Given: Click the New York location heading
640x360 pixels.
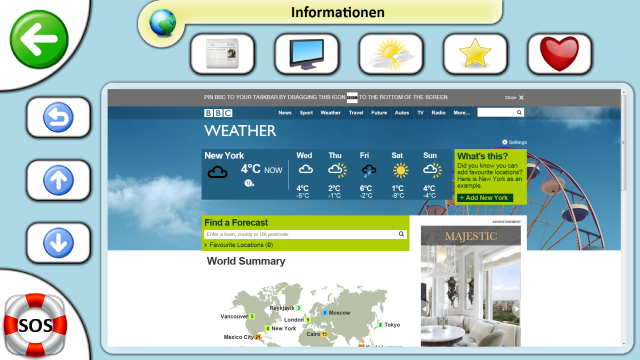Looking at the screenshot, I should (x=224, y=156).
